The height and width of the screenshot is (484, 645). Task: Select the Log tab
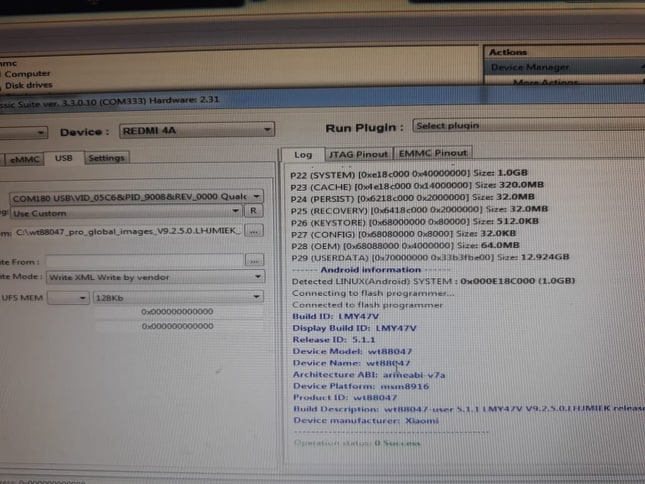[x=303, y=155]
